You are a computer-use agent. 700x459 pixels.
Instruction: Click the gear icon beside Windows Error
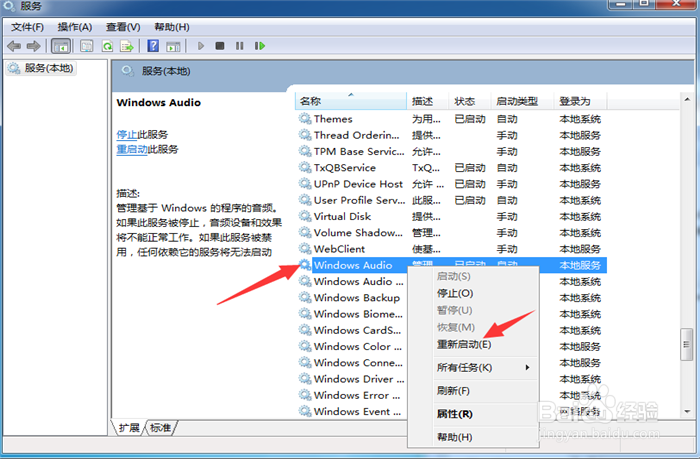(x=305, y=395)
